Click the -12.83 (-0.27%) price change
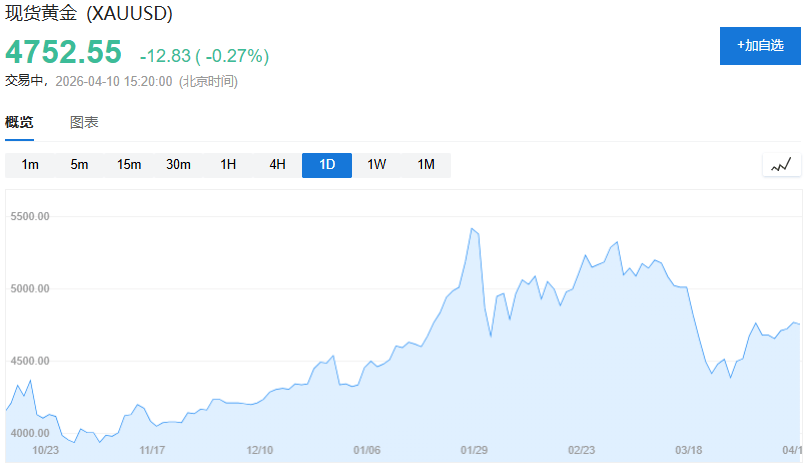Viewport: 804px width, 463px height. point(204,55)
